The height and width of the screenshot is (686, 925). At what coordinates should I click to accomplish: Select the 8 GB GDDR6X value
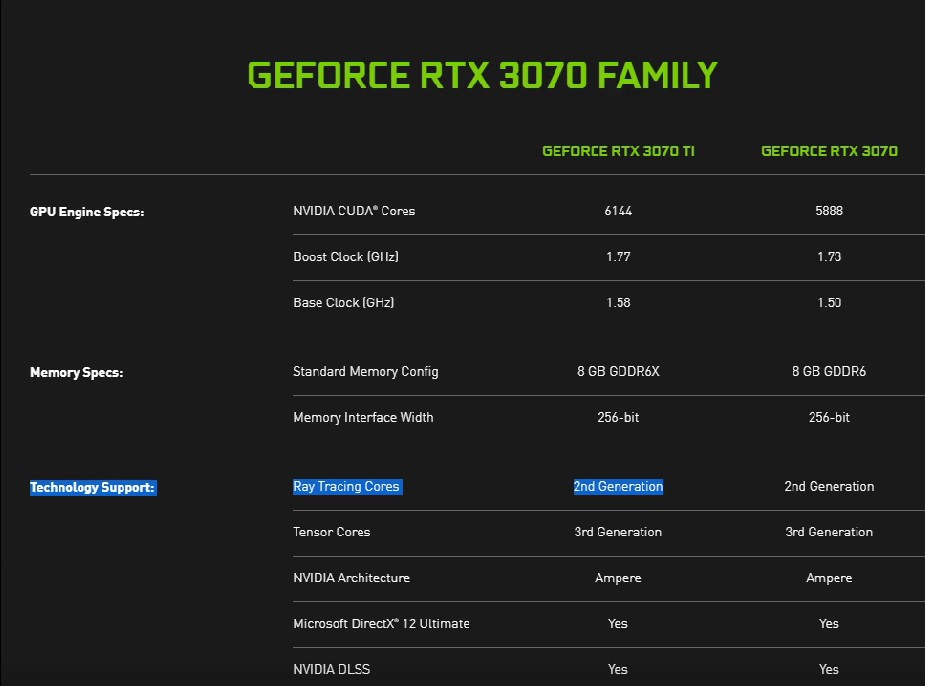(x=618, y=372)
